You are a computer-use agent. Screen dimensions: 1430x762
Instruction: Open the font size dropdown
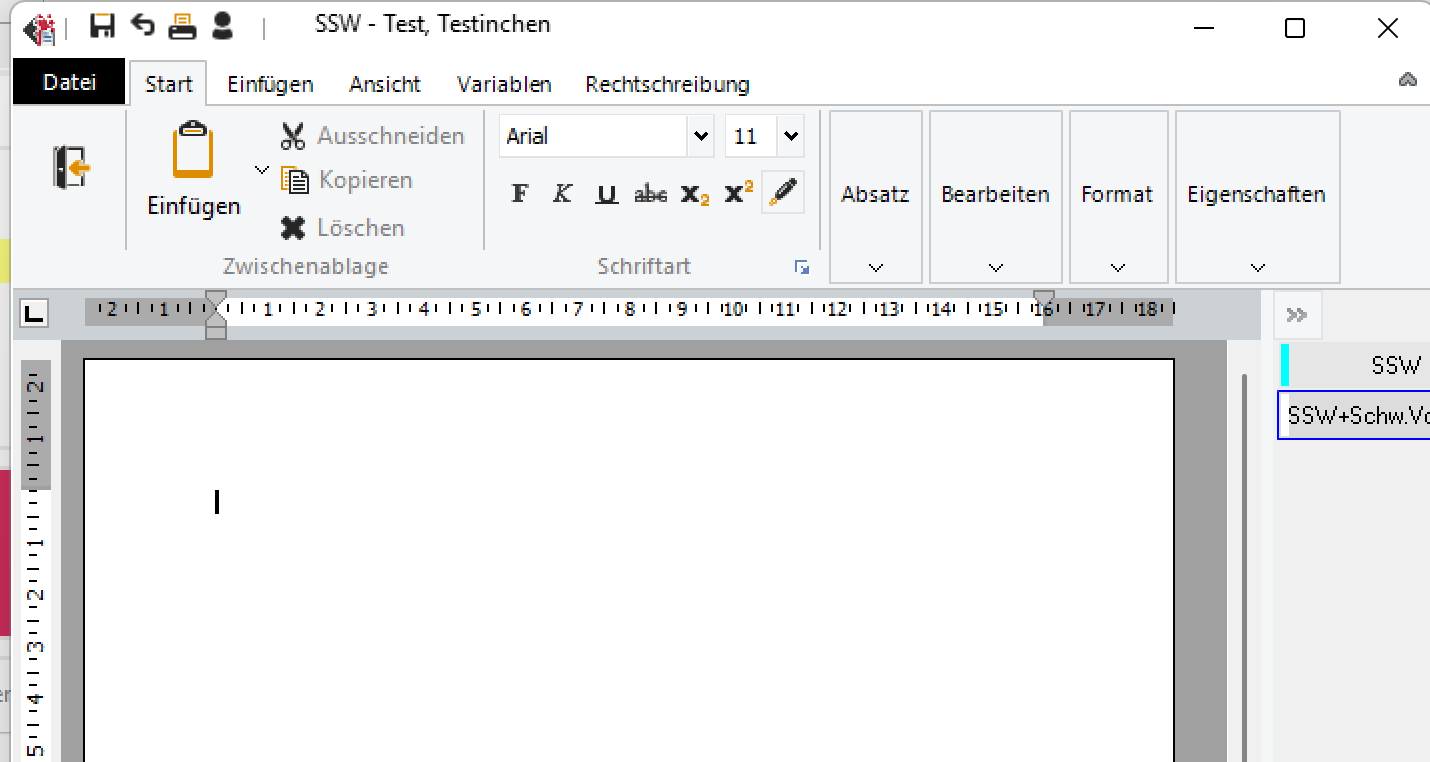pyautogui.click(x=790, y=136)
